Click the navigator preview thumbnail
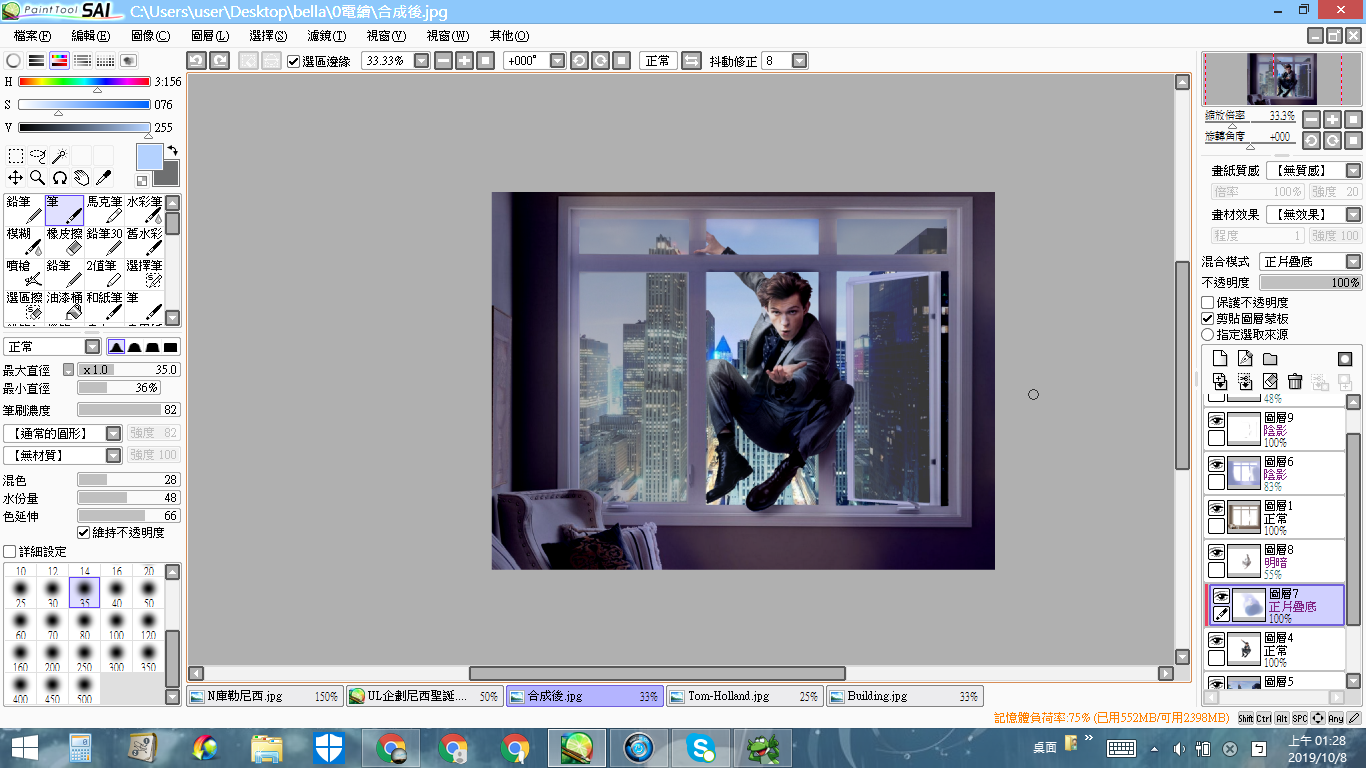The height and width of the screenshot is (768, 1366). 1281,78
